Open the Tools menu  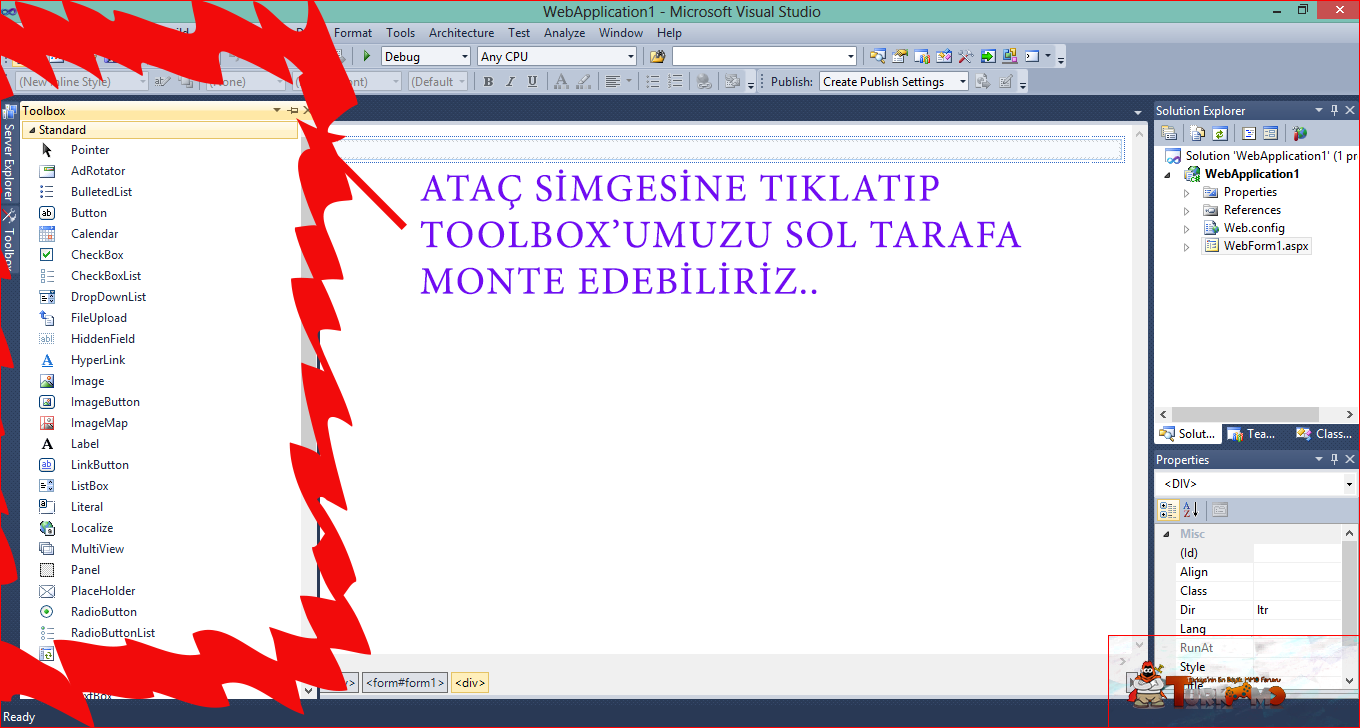[x=400, y=33]
